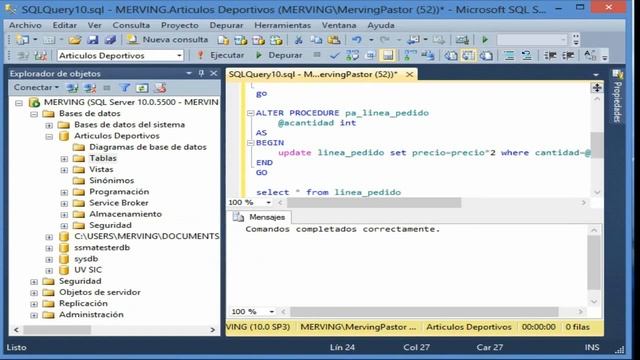Expand the Vistas folder
Image resolution: width=640 pixels, height=360 pixels.
coord(64,170)
